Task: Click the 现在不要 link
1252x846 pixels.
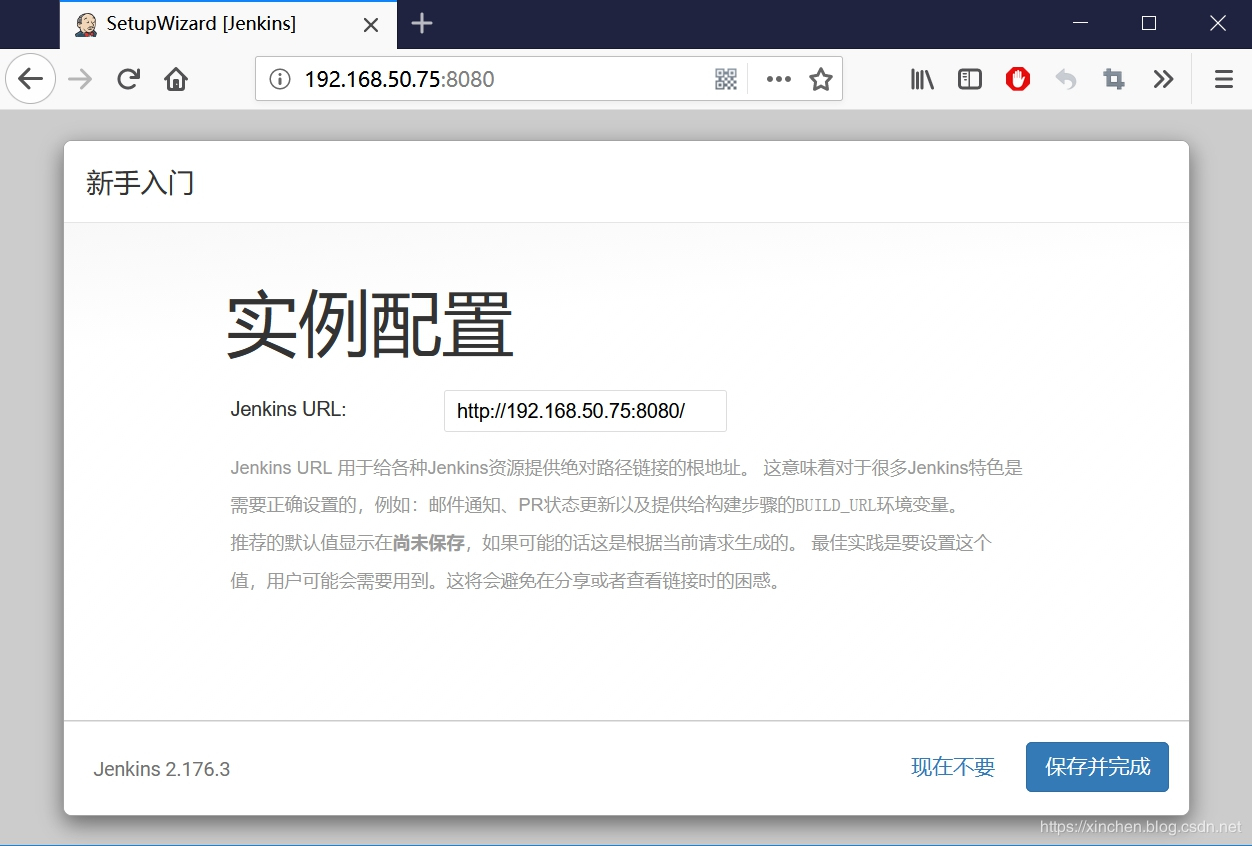Action: point(952,767)
